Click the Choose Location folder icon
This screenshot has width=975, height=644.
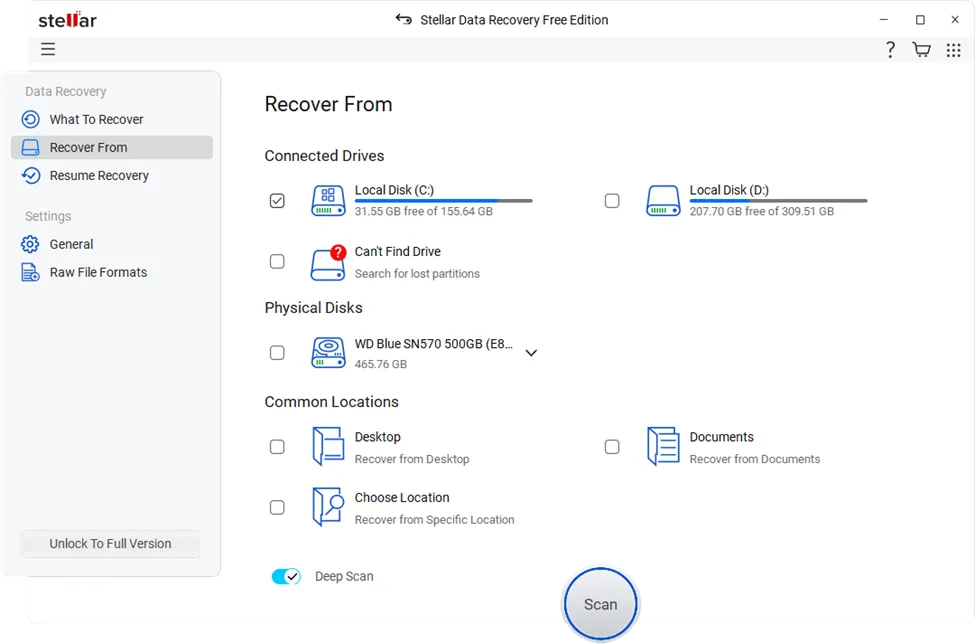click(x=328, y=507)
